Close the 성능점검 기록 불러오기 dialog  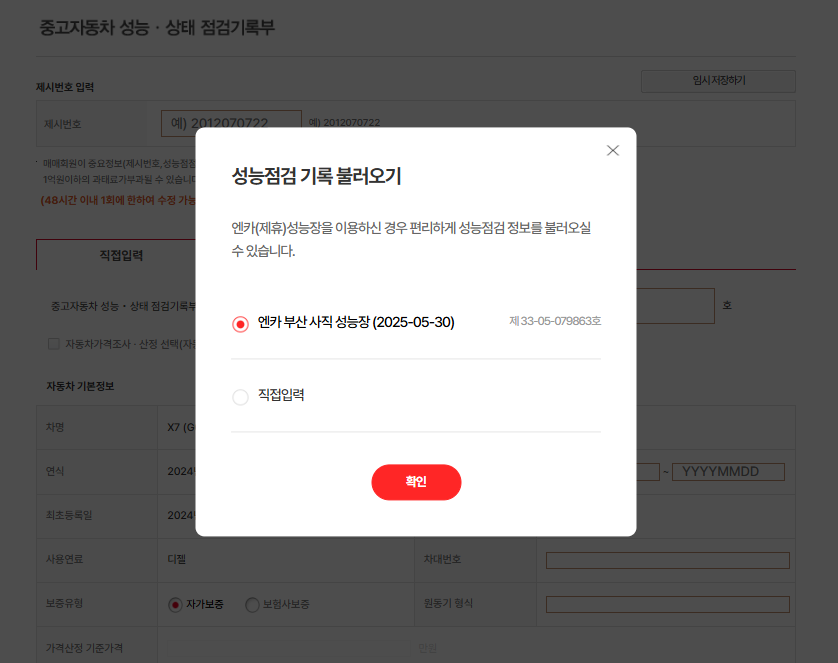612,151
